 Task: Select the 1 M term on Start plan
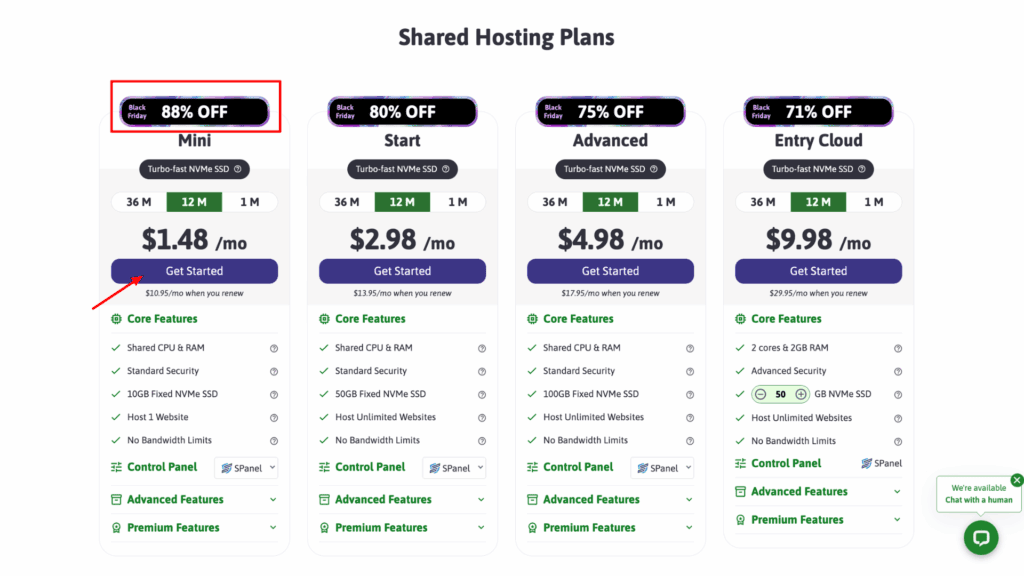(x=460, y=201)
